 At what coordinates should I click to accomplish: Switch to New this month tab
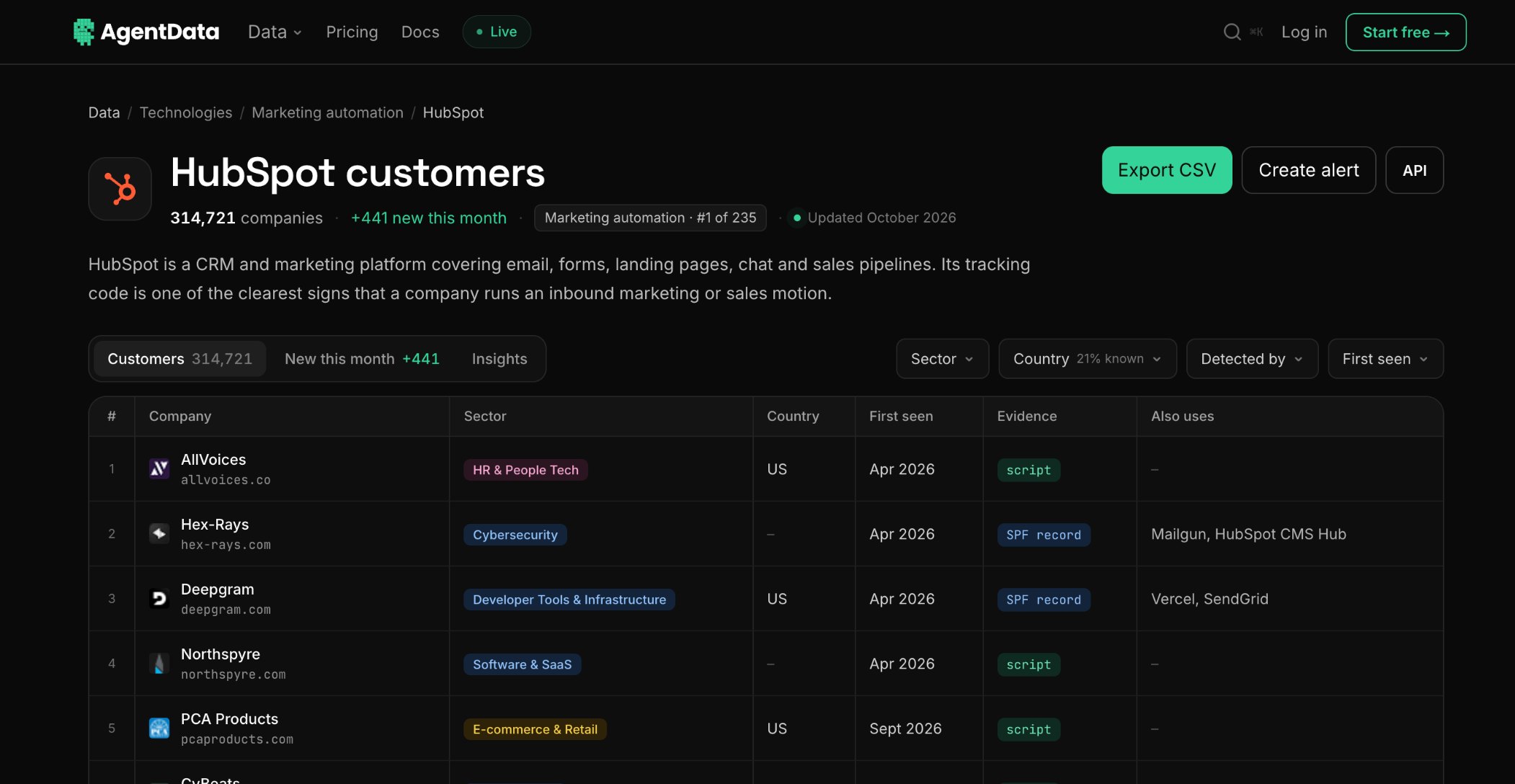(x=362, y=359)
